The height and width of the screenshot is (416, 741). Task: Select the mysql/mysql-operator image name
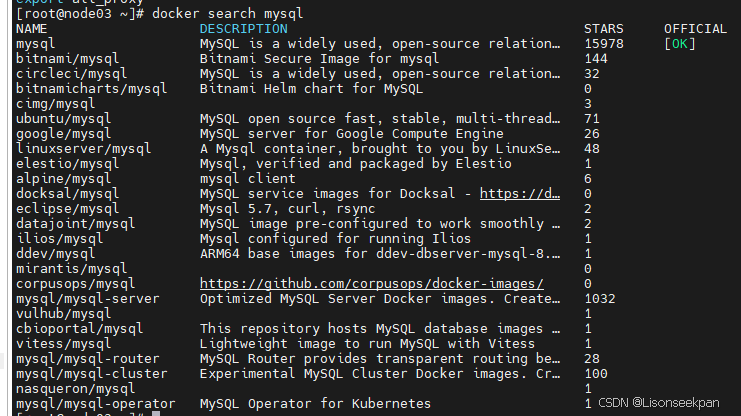click(95, 404)
